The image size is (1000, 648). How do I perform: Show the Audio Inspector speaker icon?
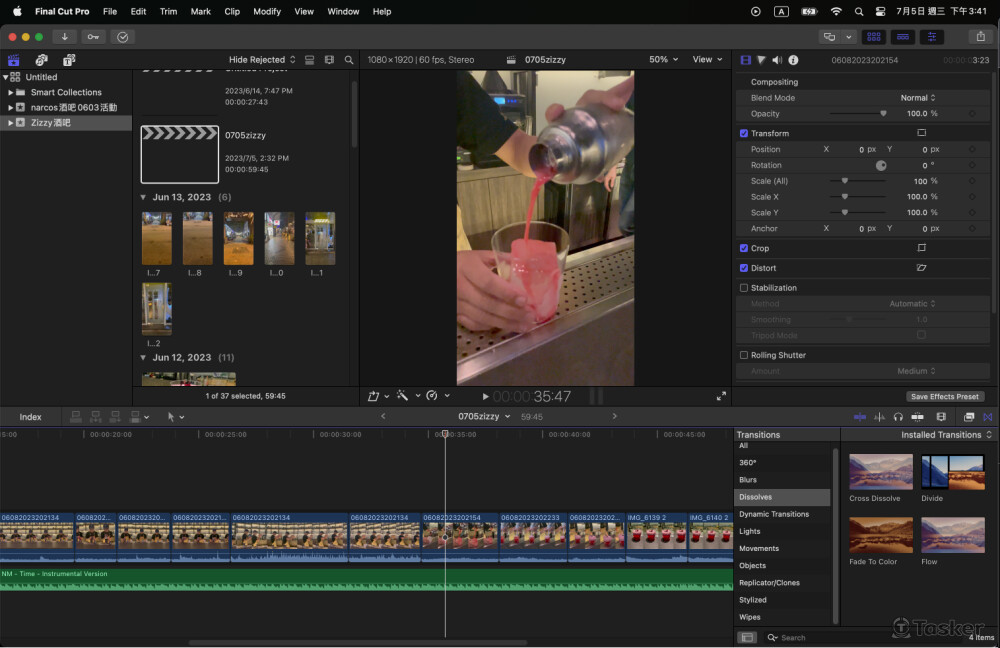point(777,60)
